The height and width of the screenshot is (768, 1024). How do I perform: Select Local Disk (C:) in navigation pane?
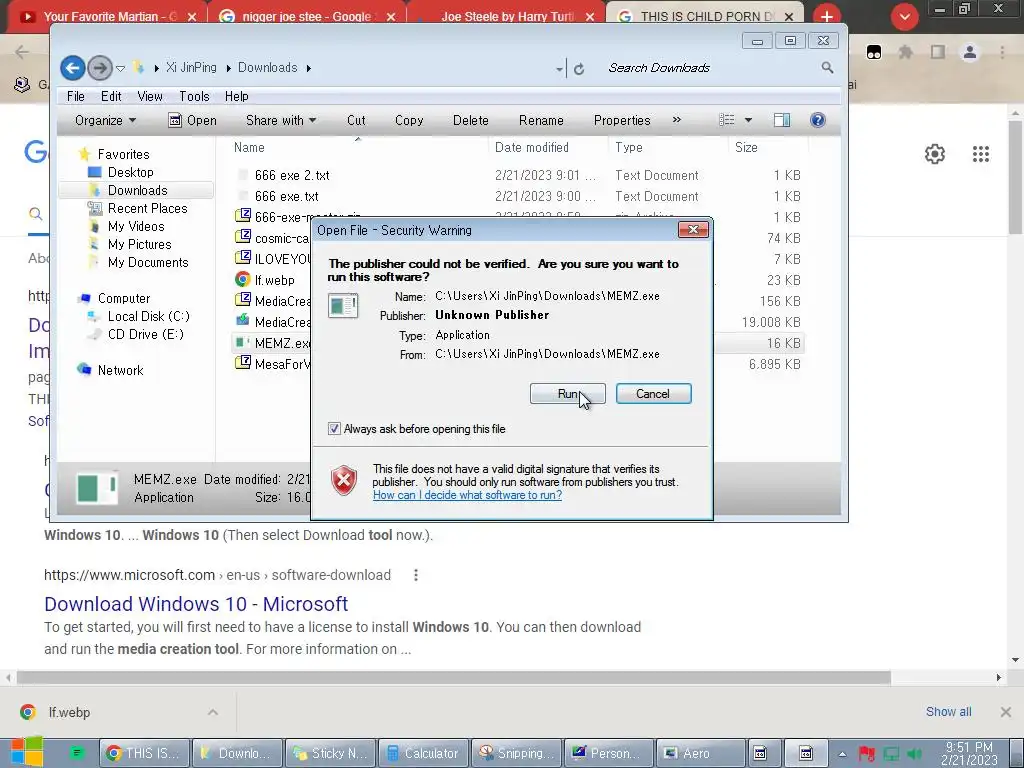[148, 316]
